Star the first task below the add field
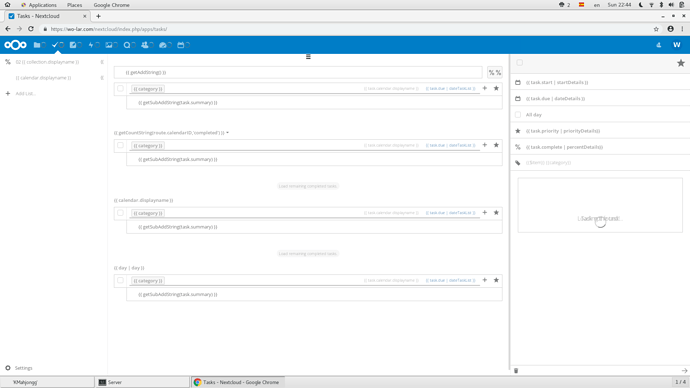The height and width of the screenshot is (388, 690). coord(496,88)
